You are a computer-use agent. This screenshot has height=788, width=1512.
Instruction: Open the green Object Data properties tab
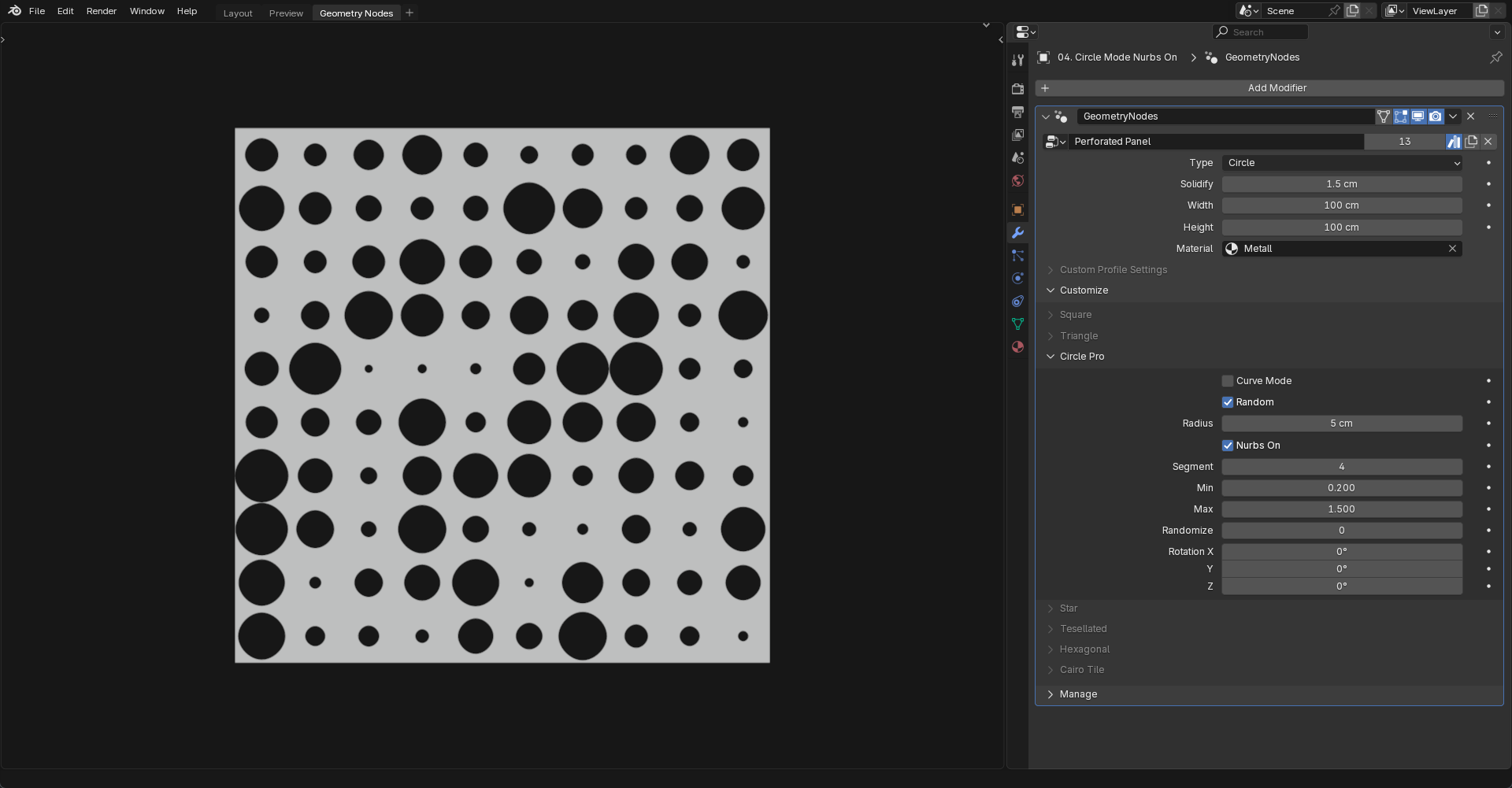tap(1017, 324)
